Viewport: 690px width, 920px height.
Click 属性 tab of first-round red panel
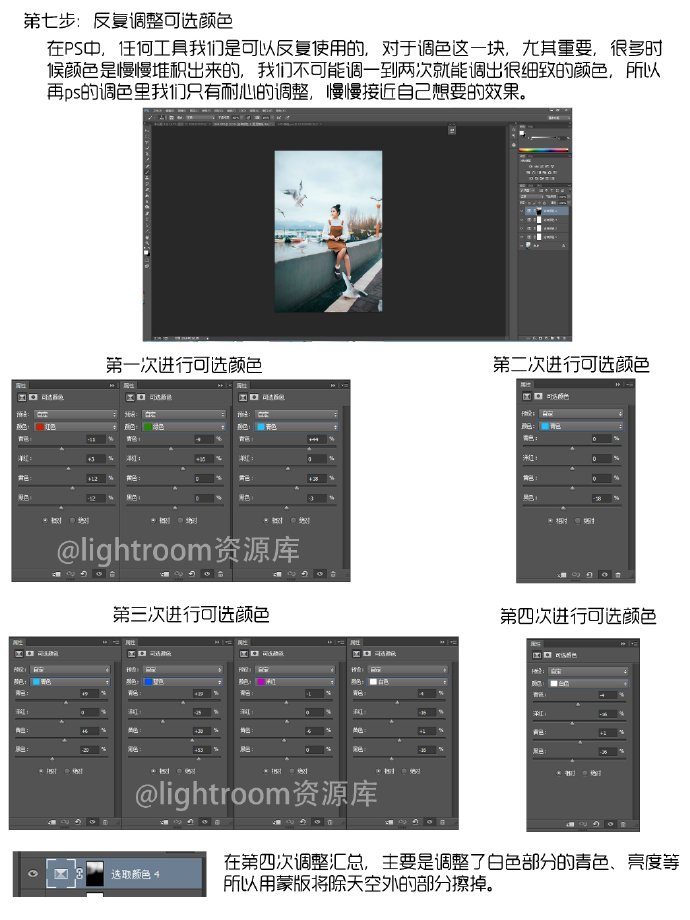coord(21,385)
